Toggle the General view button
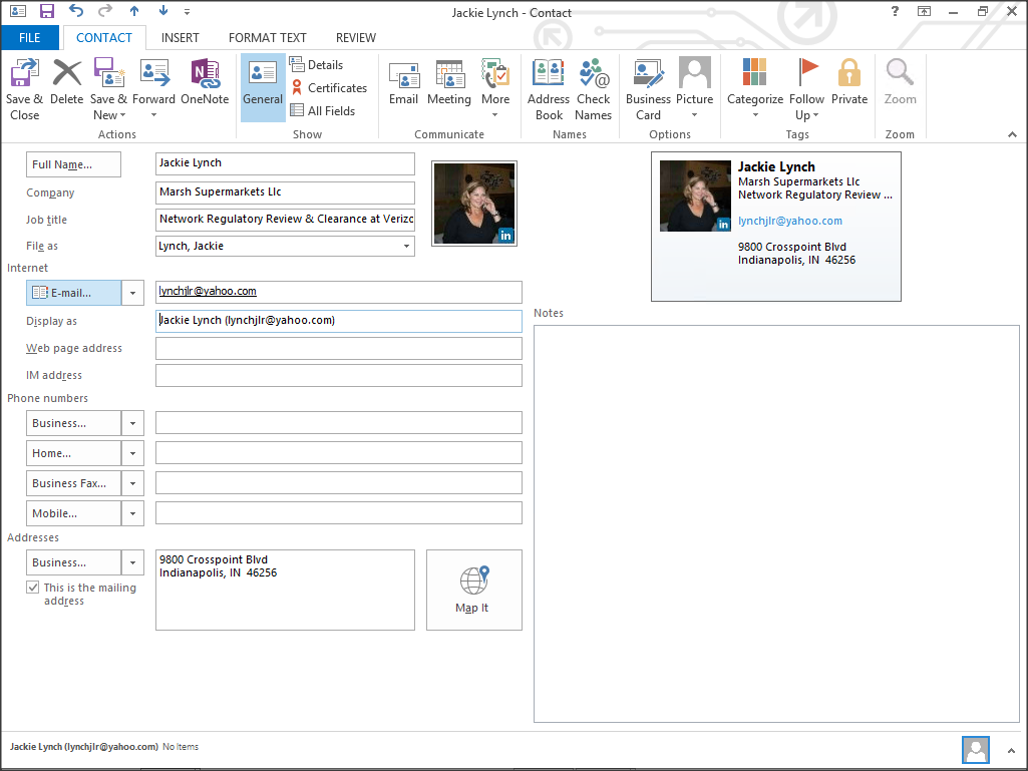The height and width of the screenshot is (771, 1028). pyautogui.click(x=263, y=88)
